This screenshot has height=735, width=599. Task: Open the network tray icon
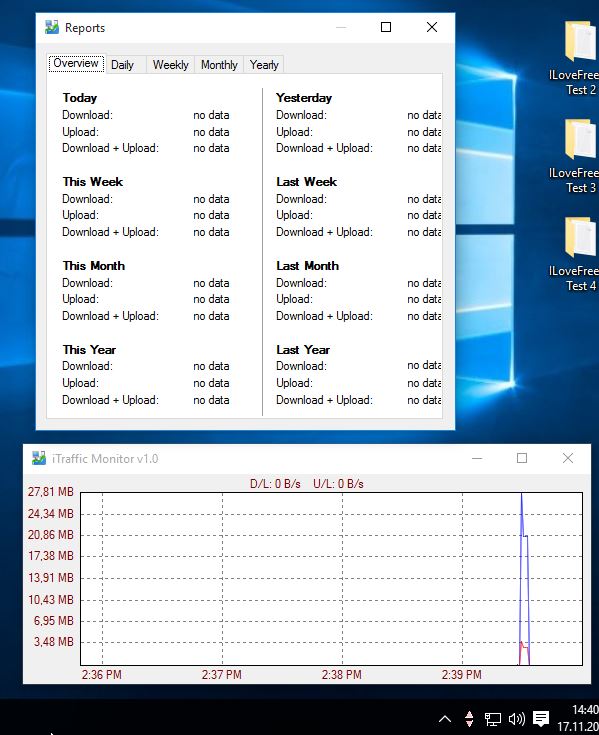493,719
